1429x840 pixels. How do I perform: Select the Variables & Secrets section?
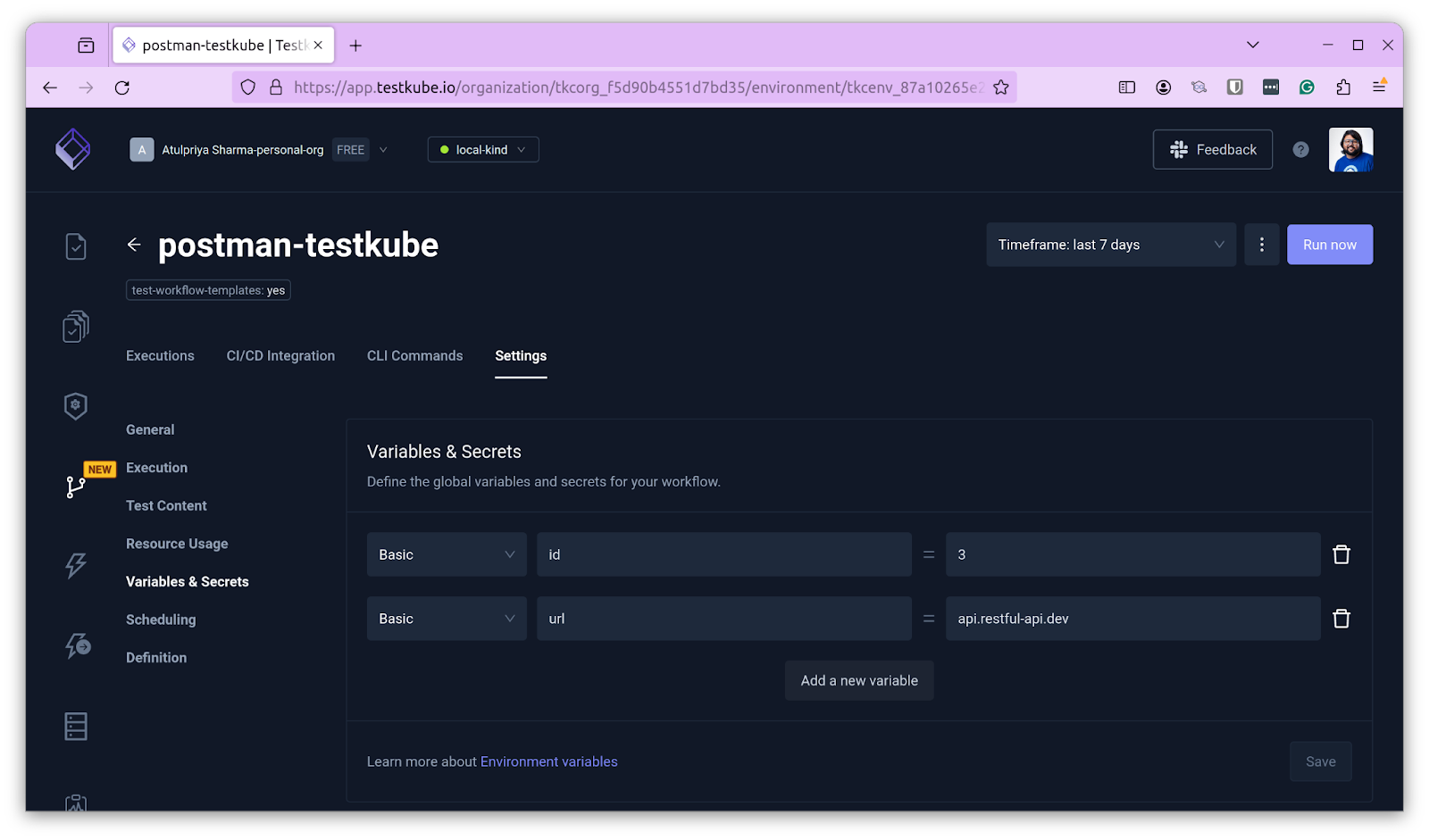click(x=188, y=581)
